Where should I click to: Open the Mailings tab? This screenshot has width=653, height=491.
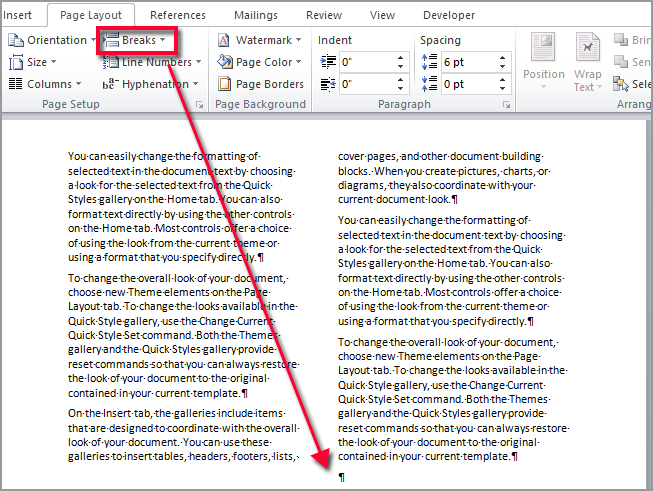coord(256,15)
